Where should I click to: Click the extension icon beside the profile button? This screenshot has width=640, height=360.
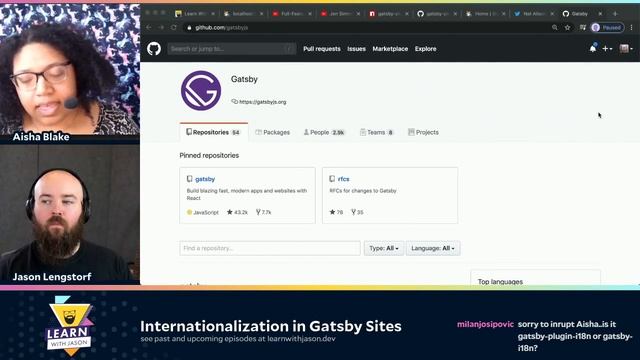point(582,27)
